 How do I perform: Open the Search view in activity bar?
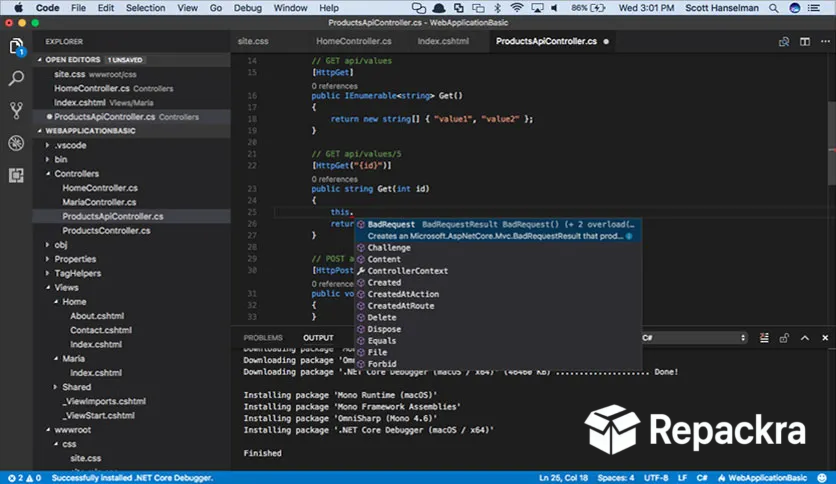tap(16, 78)
